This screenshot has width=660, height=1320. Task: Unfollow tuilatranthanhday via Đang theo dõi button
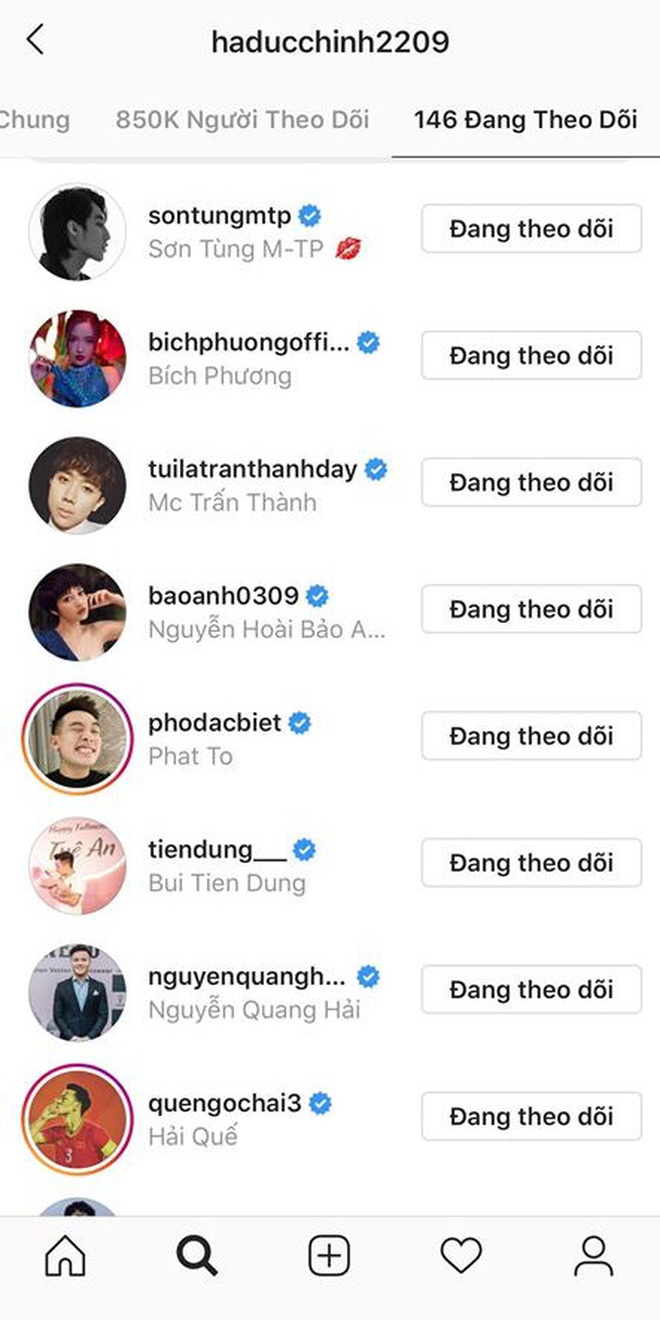click(x=531, y=483)
